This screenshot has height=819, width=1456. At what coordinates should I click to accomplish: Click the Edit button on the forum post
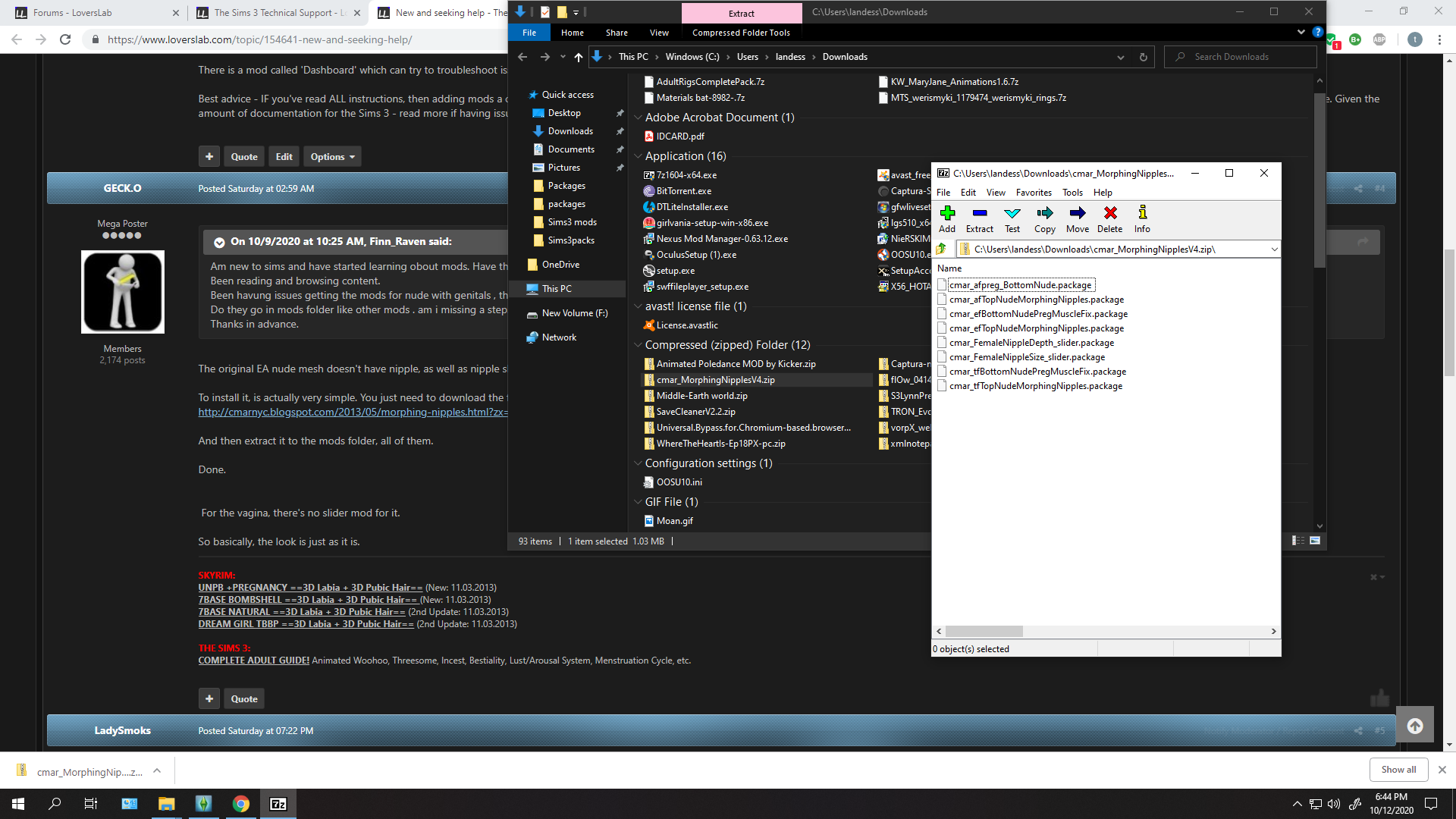pos(284,156)
